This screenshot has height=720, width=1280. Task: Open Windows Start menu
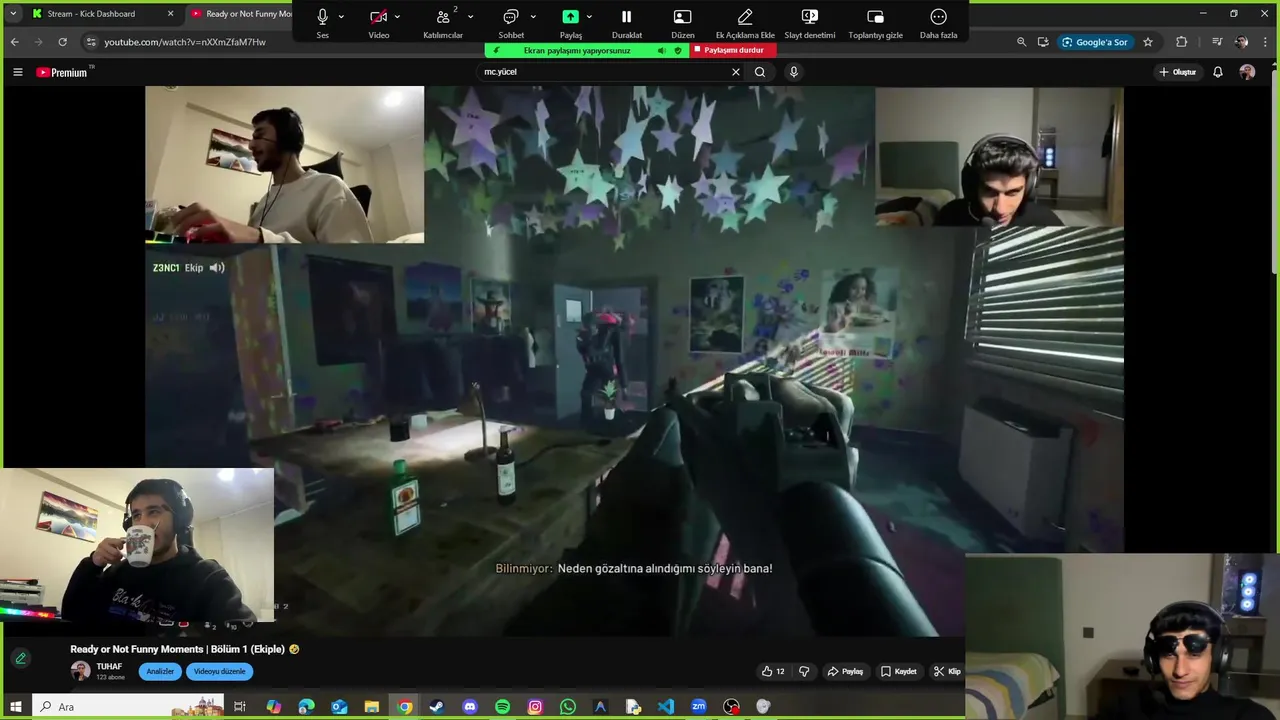click(x=15, y=707)
